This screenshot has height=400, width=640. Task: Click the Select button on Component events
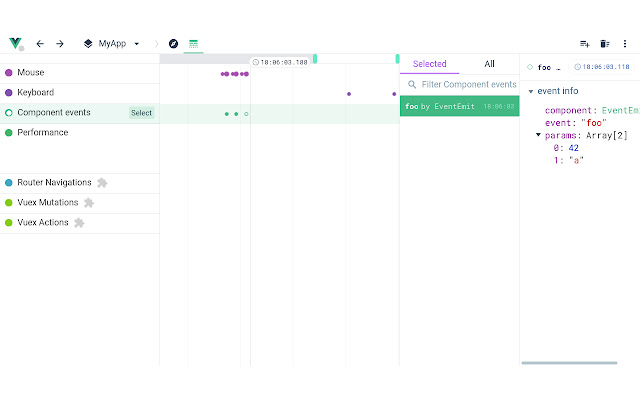[x=142, y=113]
